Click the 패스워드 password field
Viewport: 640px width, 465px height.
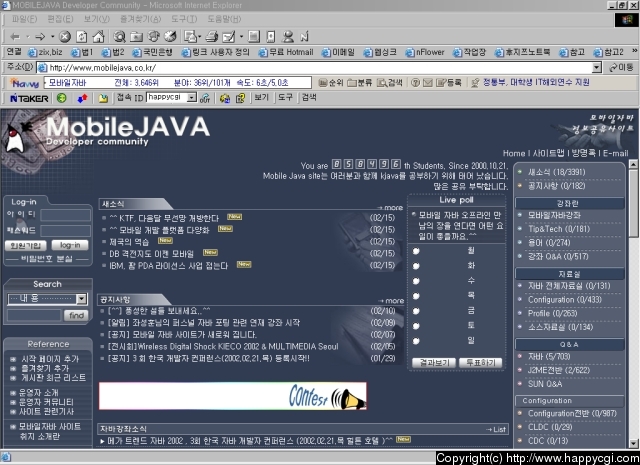(x=65, y=231)
